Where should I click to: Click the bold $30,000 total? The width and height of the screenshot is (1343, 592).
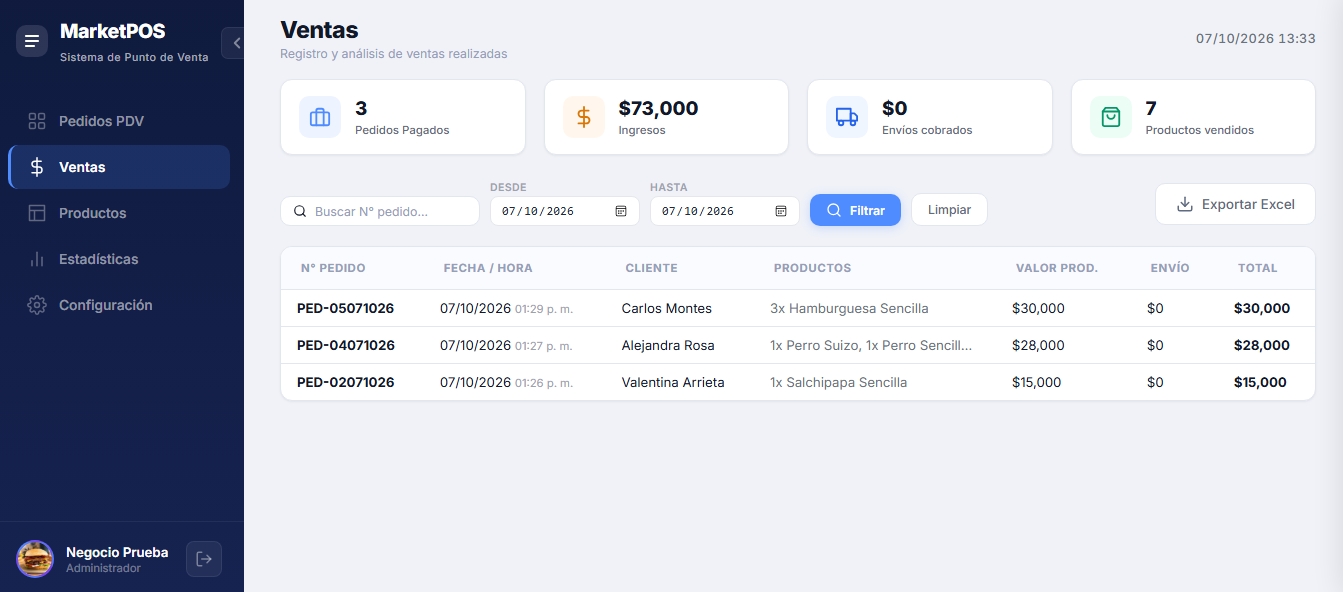pyautogui.click(x=1262, y=308)
